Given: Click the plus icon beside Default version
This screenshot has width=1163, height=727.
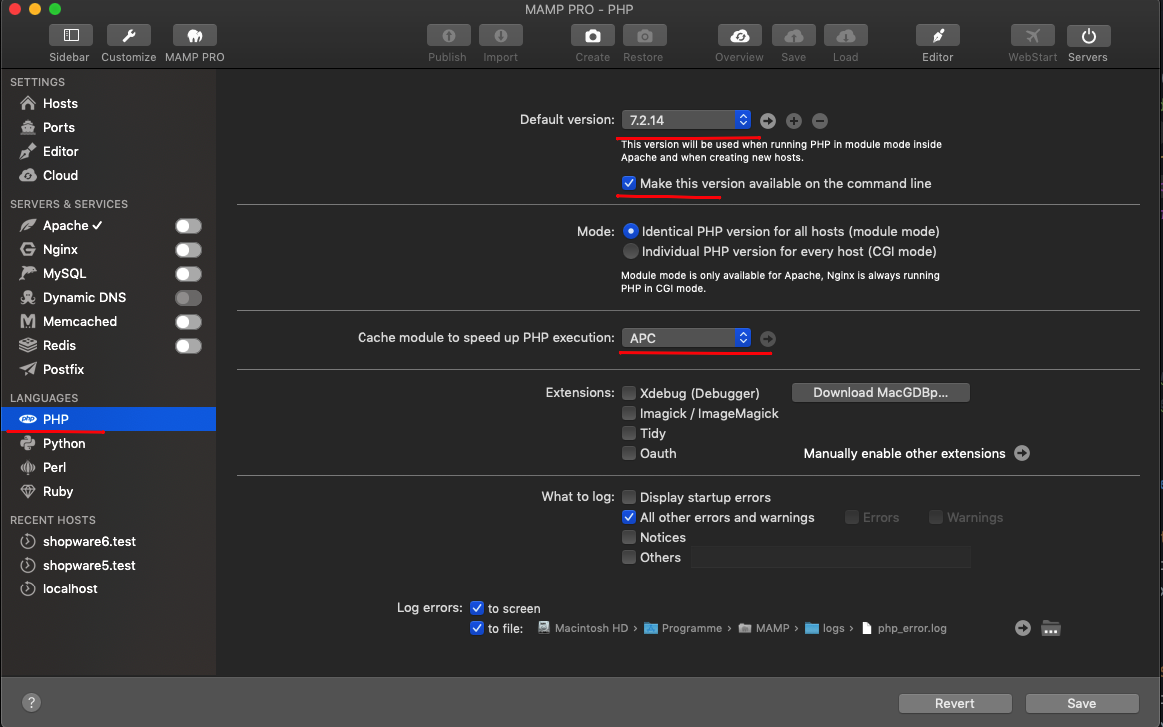Looking at the screenshot, I should coord(794,121).
